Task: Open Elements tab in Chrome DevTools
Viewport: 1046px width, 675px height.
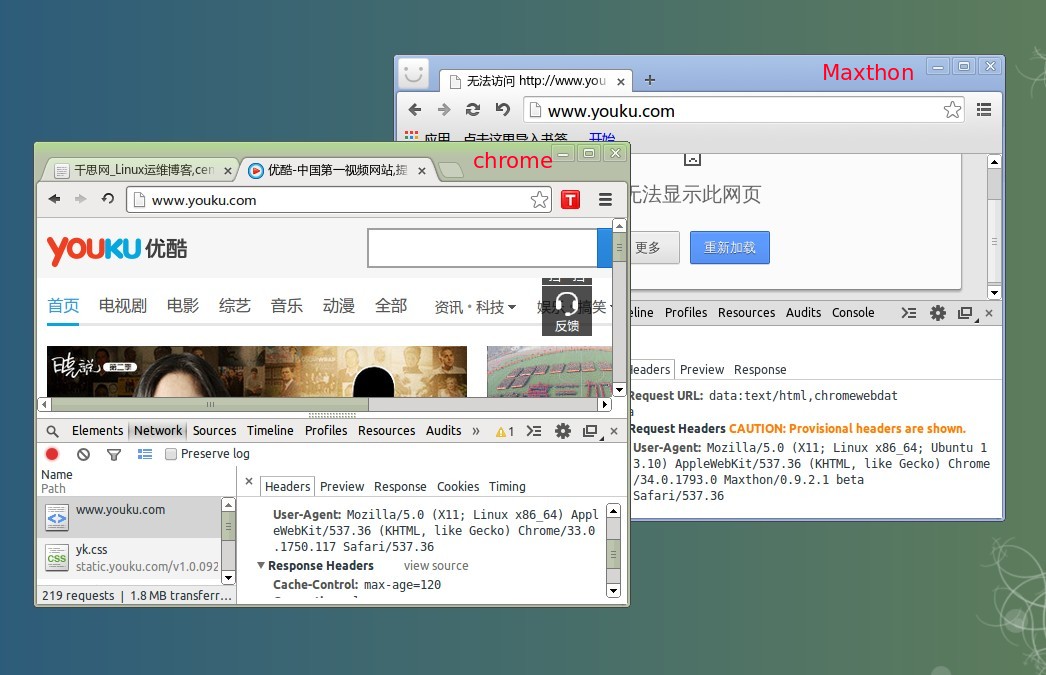Action: [x=97, y=431]
